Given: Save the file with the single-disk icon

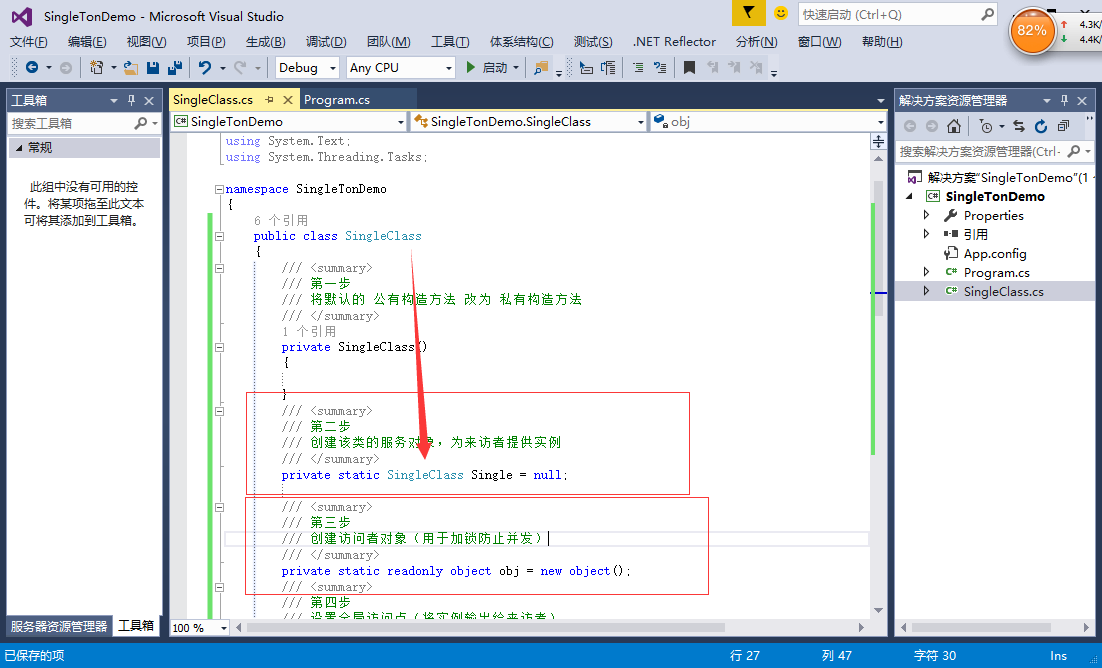Looking at the screenshot, I should (153, 68).
